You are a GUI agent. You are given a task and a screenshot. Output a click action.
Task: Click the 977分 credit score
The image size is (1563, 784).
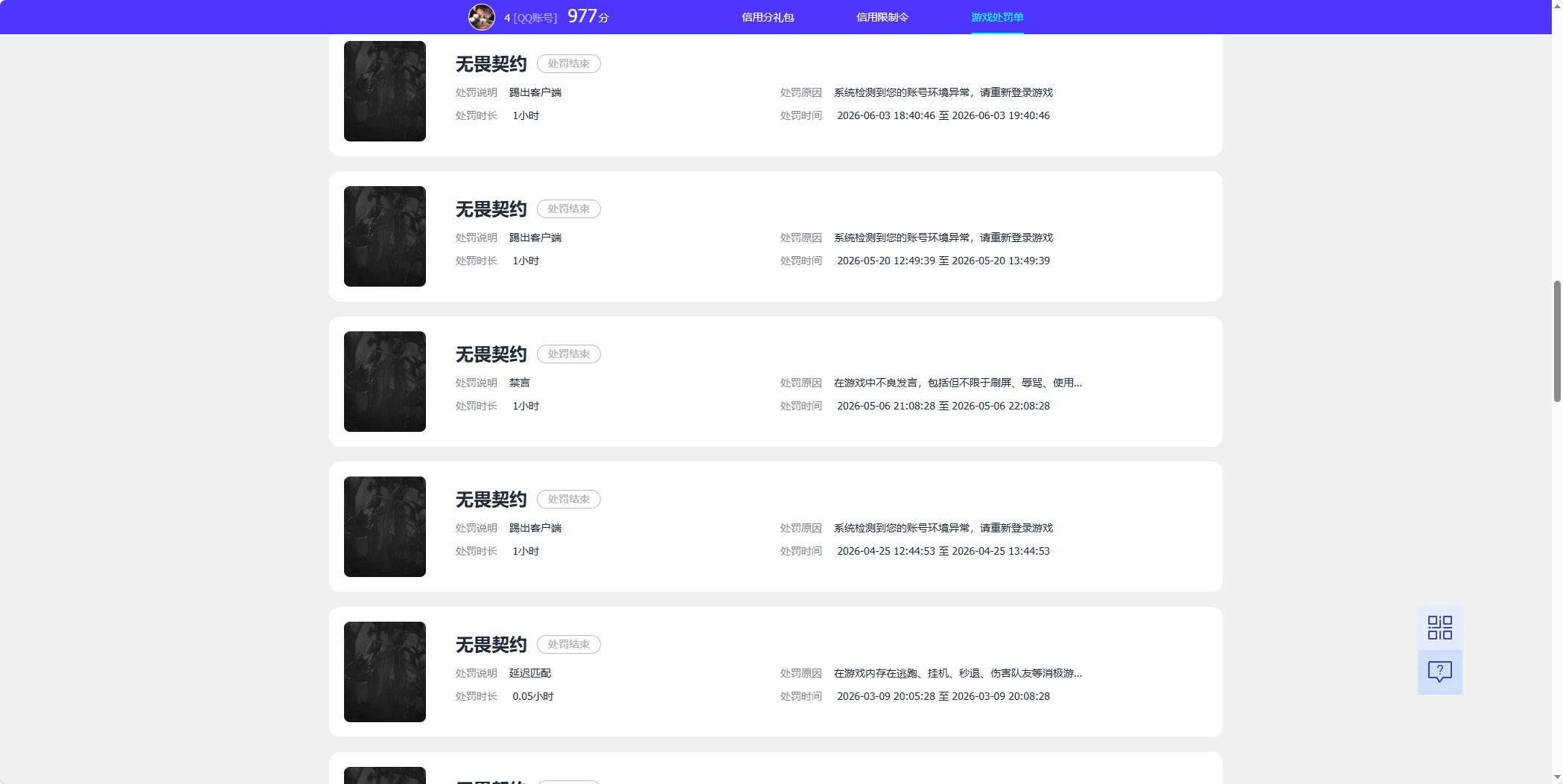588,16
